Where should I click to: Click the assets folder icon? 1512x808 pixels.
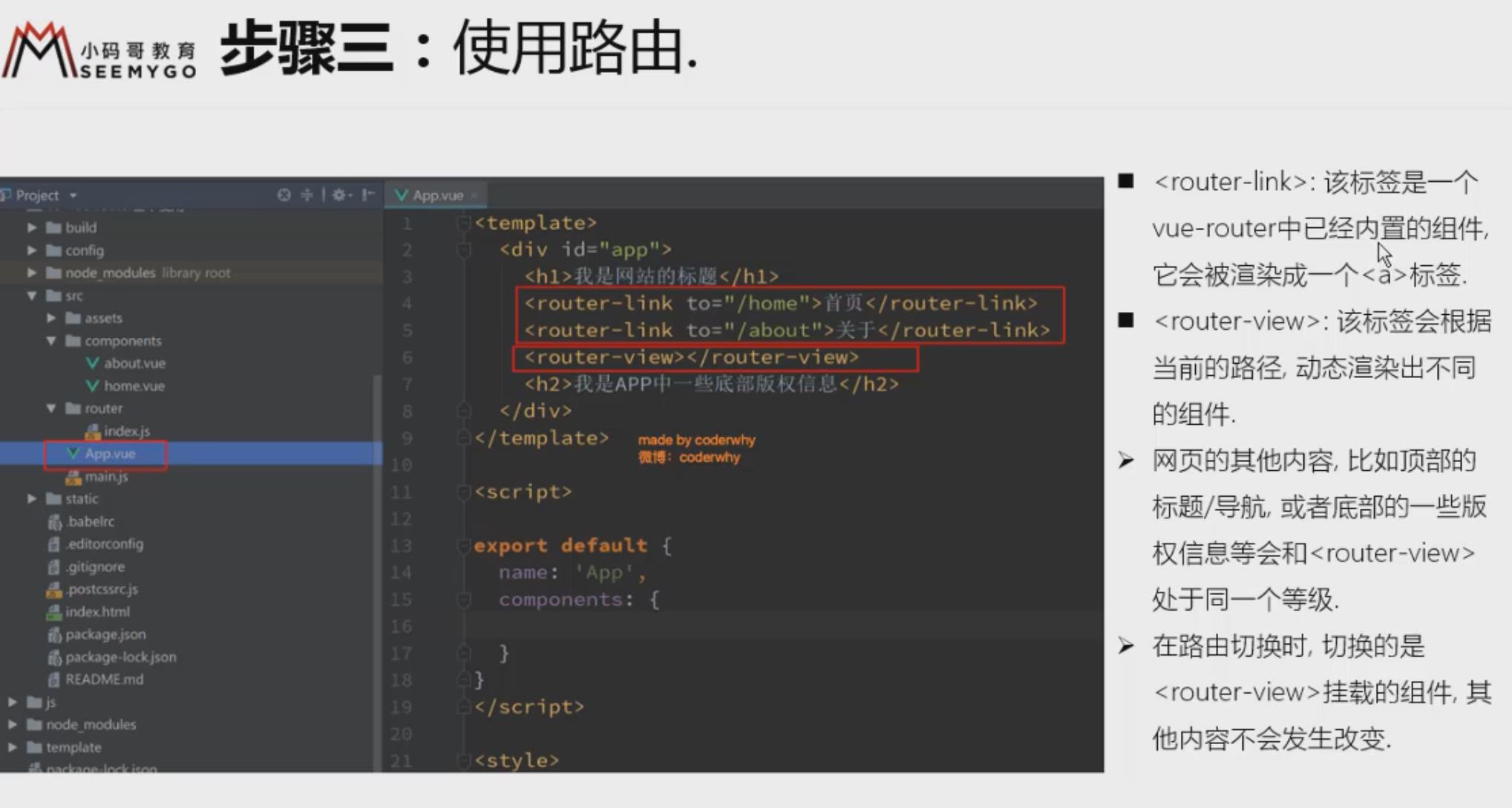coord(73,318)
